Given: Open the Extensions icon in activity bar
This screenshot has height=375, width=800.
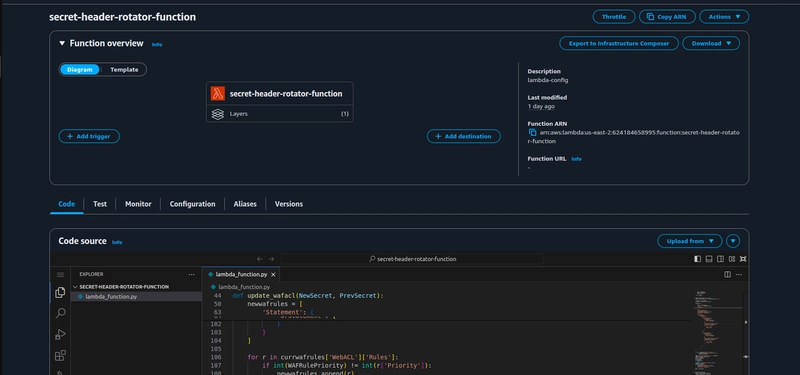Looking at the screenshot, I should click(x=60, y=356).
